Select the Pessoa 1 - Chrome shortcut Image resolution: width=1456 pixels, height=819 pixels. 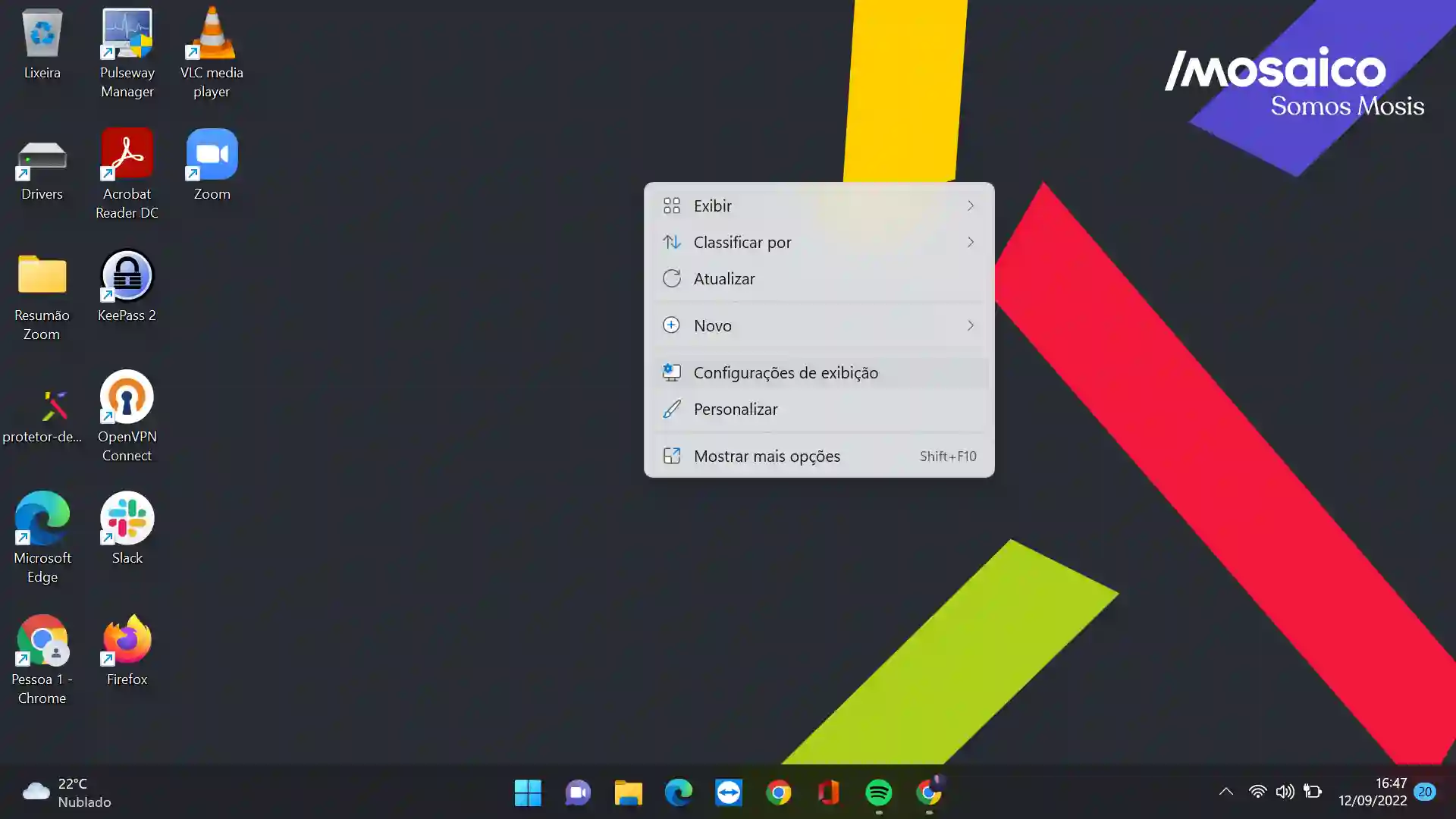42,660
